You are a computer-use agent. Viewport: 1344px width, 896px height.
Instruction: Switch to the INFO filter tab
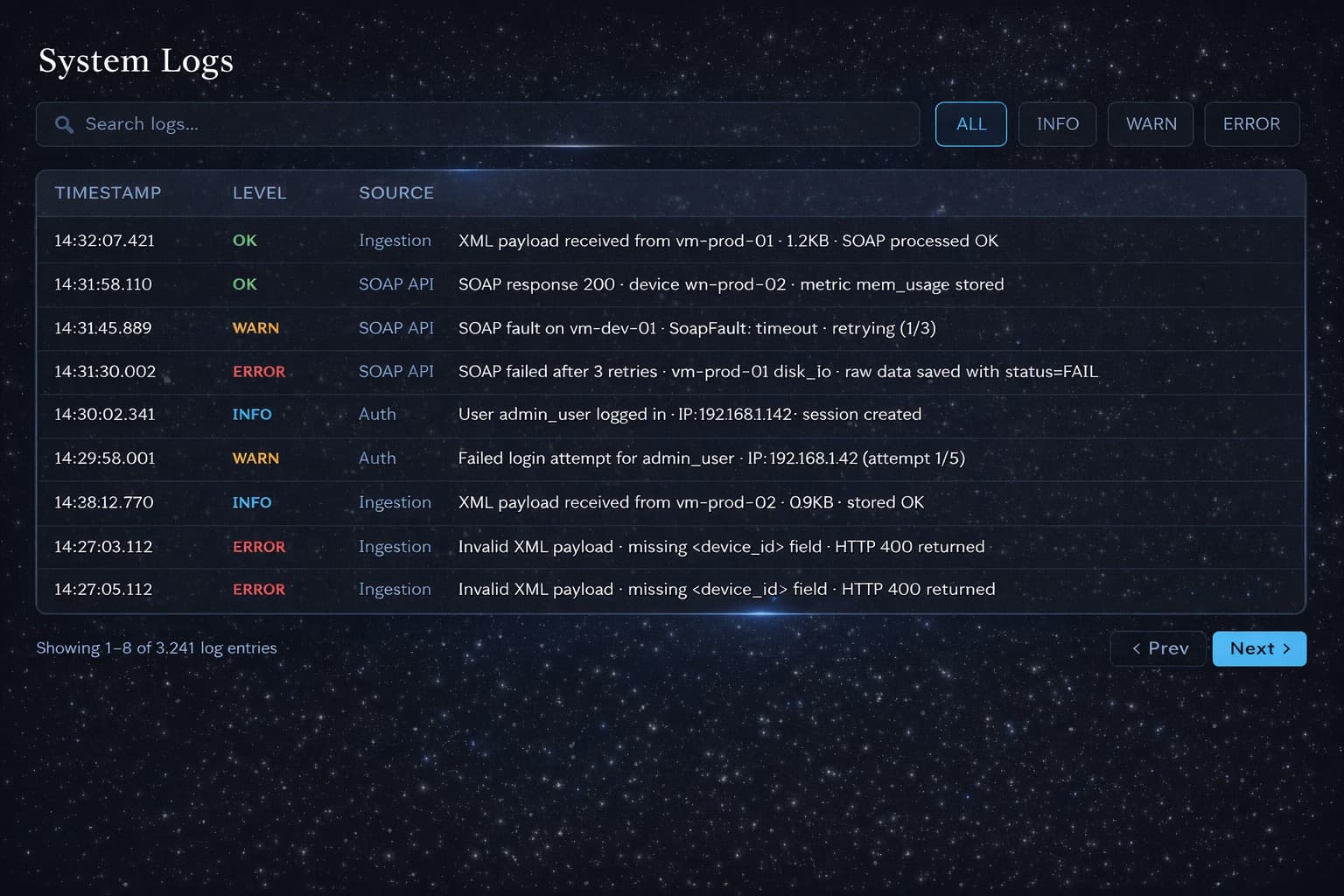1057,123
